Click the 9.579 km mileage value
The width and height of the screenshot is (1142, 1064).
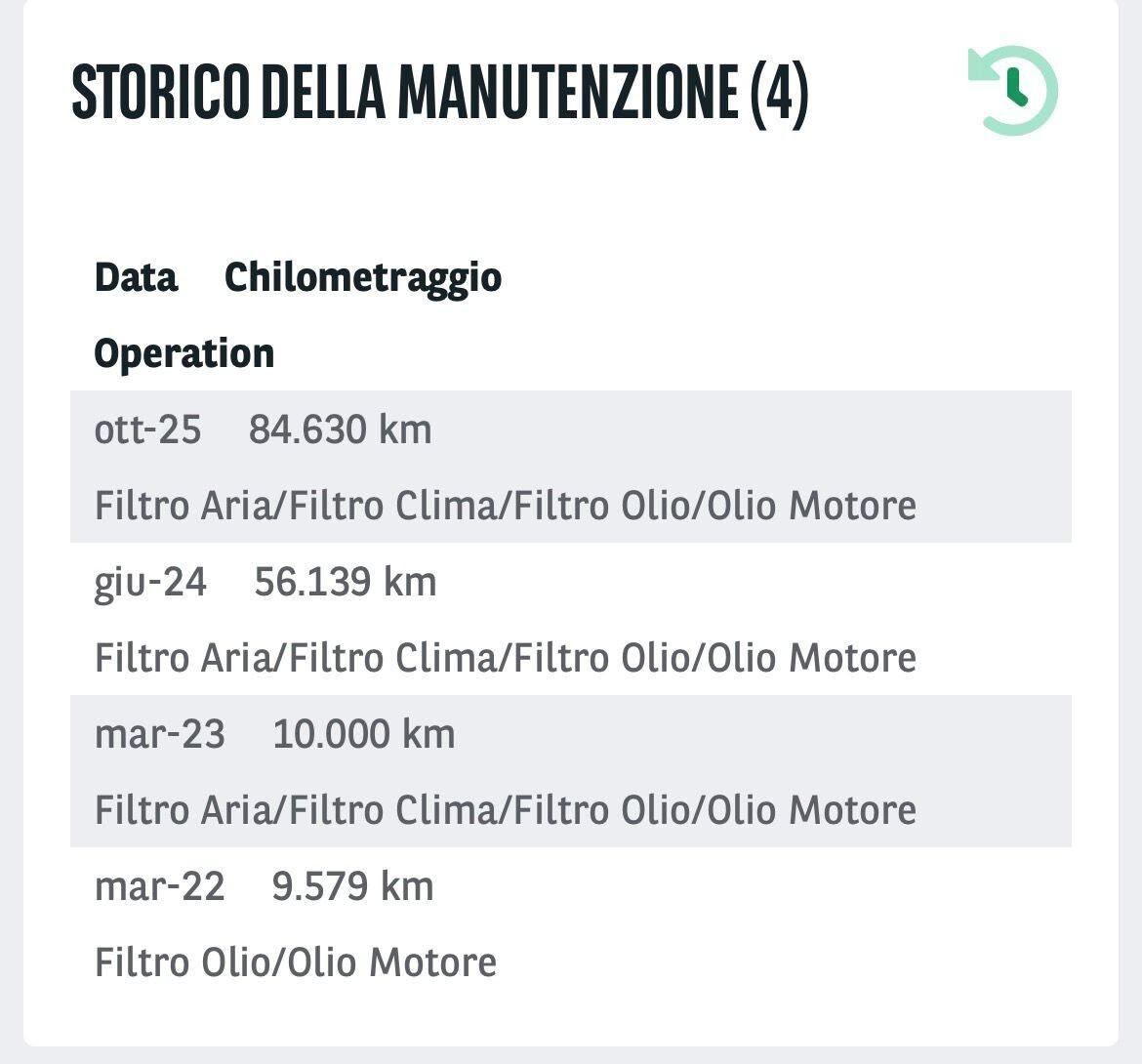(x=352, y=886)
